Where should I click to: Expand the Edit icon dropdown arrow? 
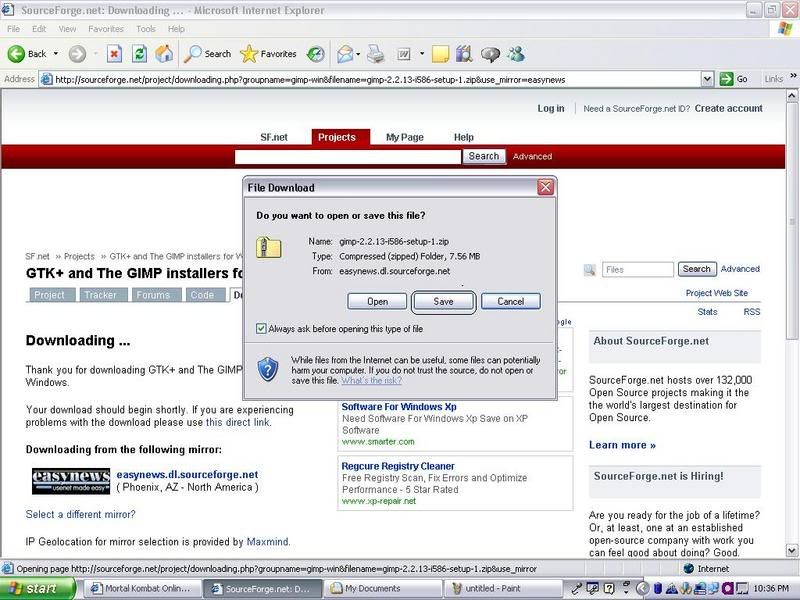coord(422,54)
